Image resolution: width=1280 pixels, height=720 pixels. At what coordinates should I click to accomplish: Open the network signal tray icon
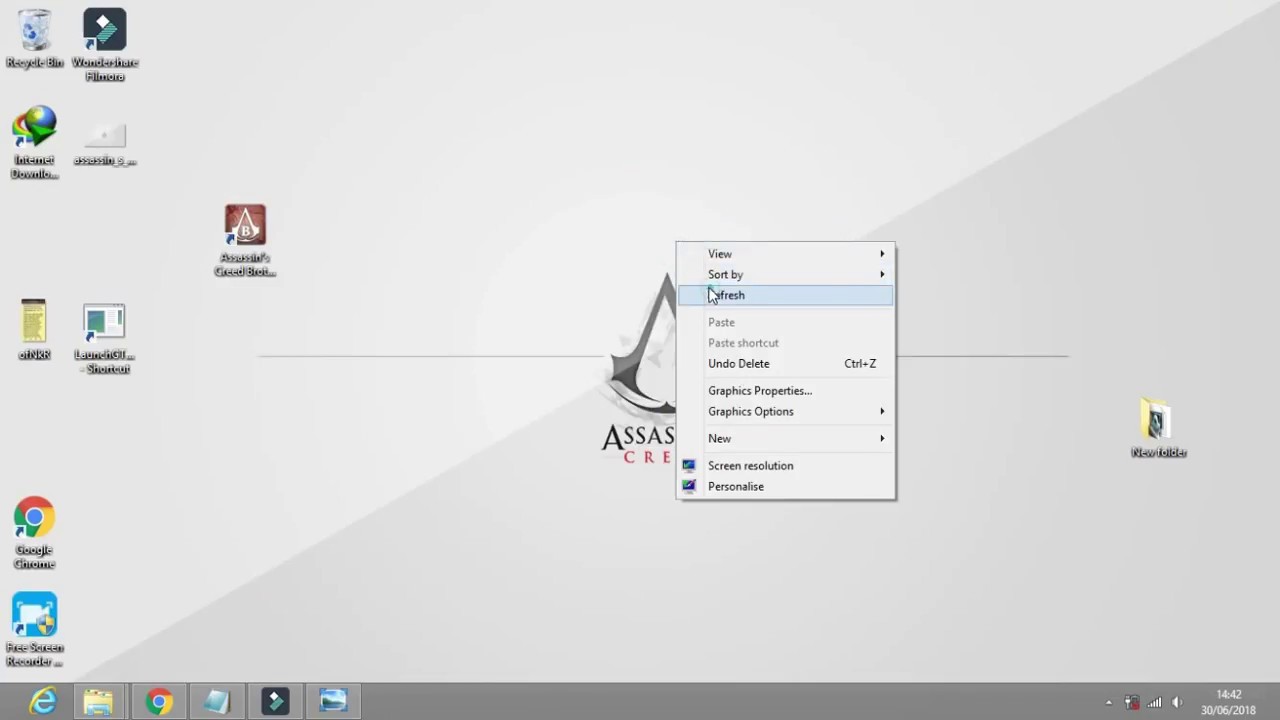tap(1154, 702)
